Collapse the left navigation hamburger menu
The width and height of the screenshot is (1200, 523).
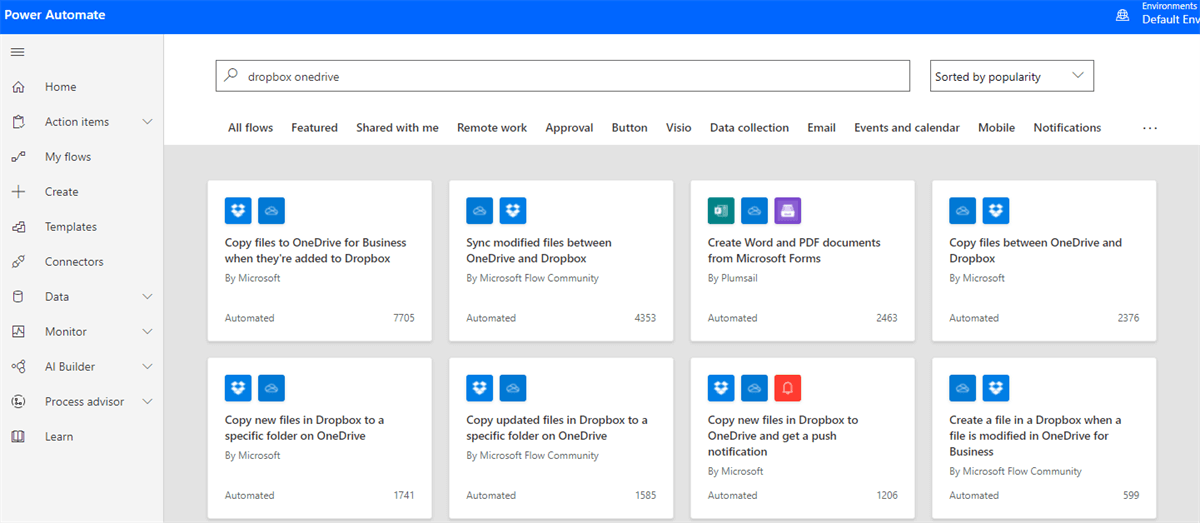pos(18,52)
